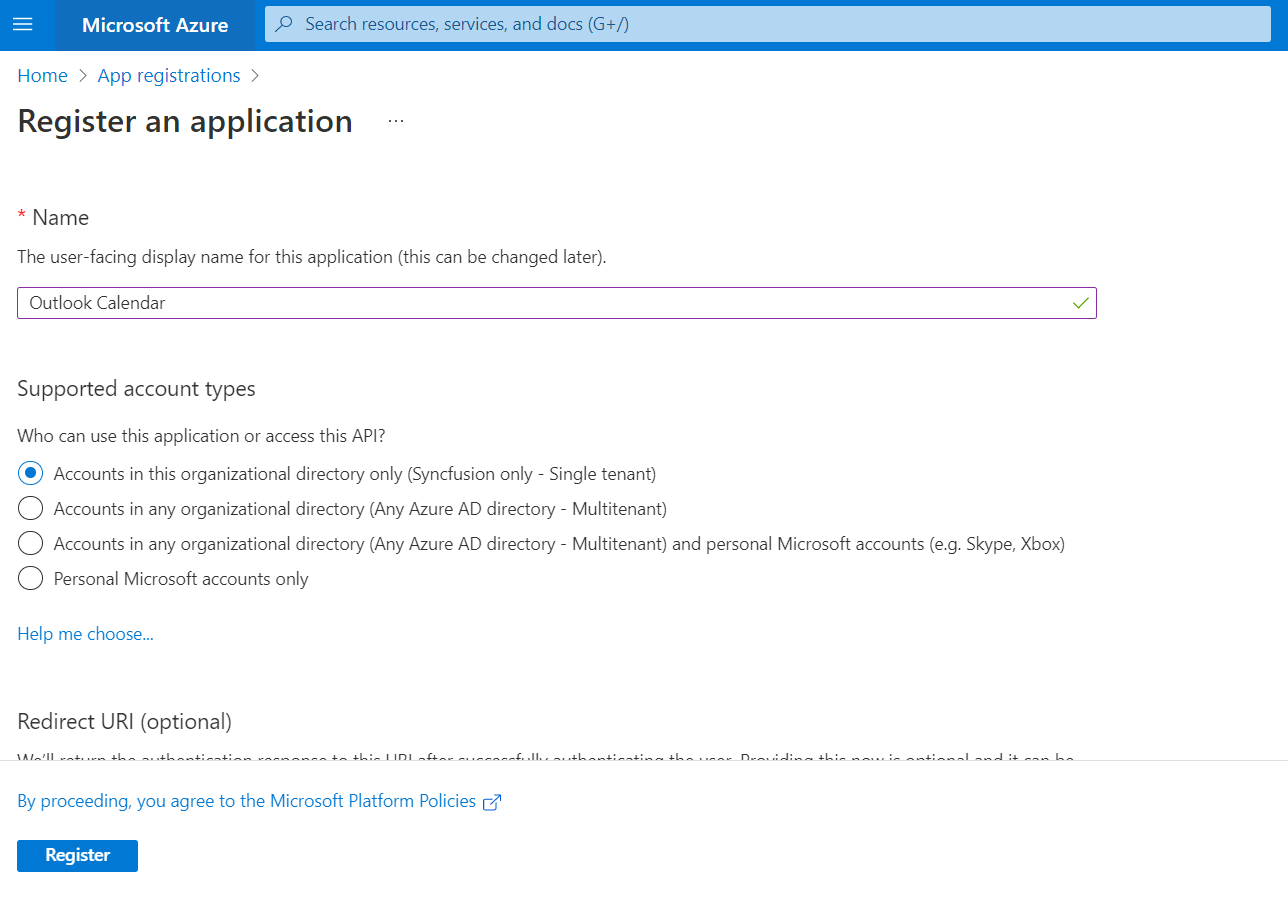Click external link icon beside Platform Policies
Viewport: 1288px width, 897px height.
492,802
